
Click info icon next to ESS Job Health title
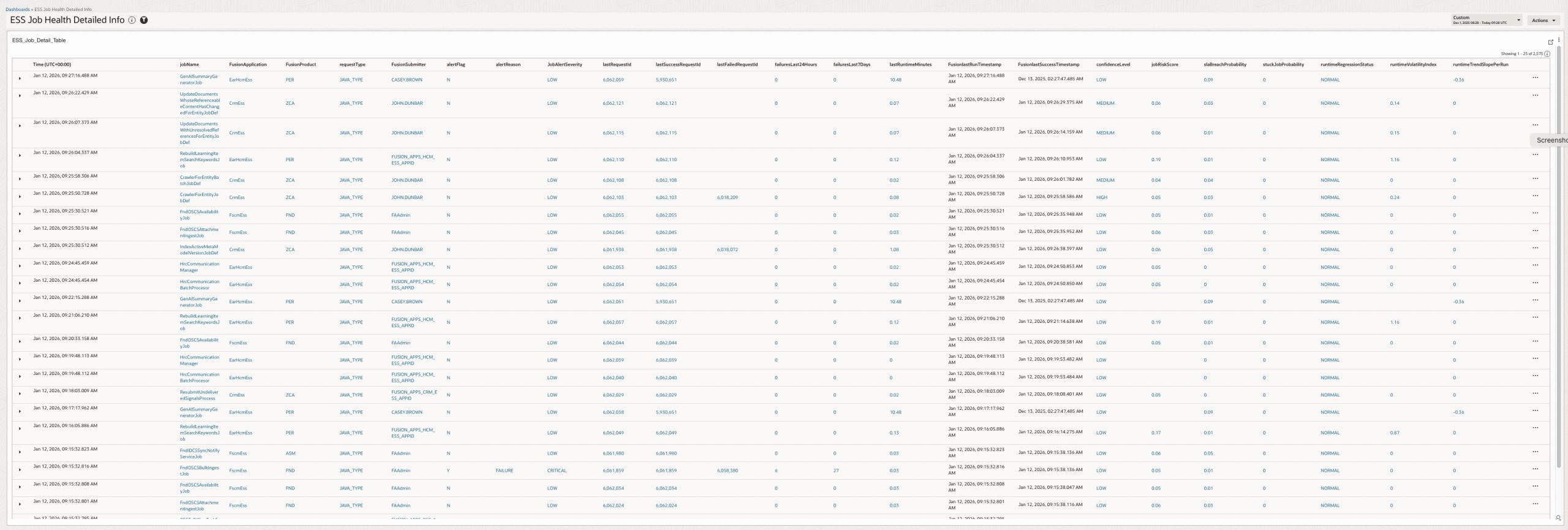coord(132,20)
